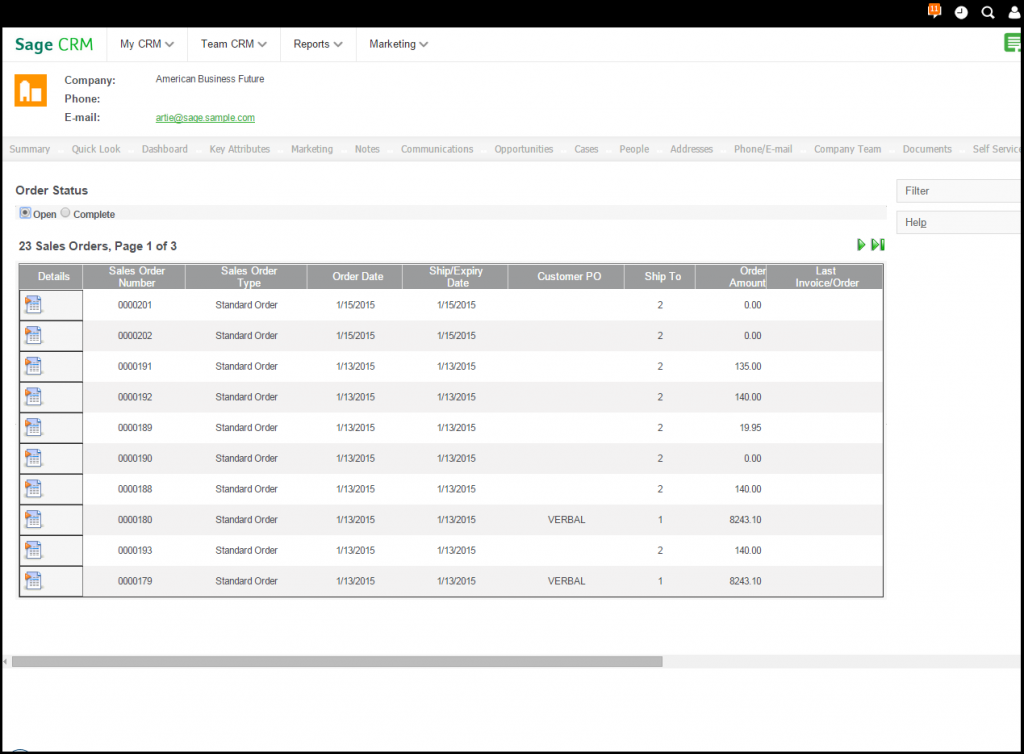Viewport: 1024px width, 754px height.
Task: Open the Reports dropdown menu
Action: 318,44
